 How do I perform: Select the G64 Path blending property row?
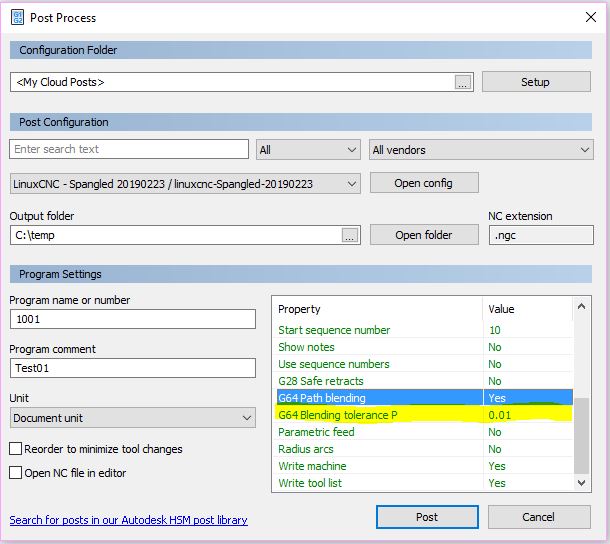coord(425,398)
